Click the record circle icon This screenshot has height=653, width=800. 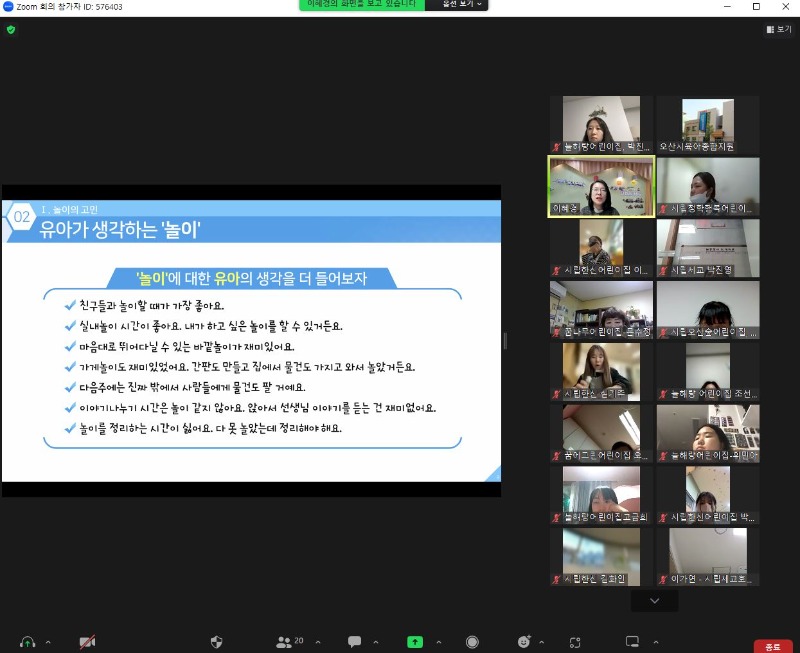coord(472,641)
